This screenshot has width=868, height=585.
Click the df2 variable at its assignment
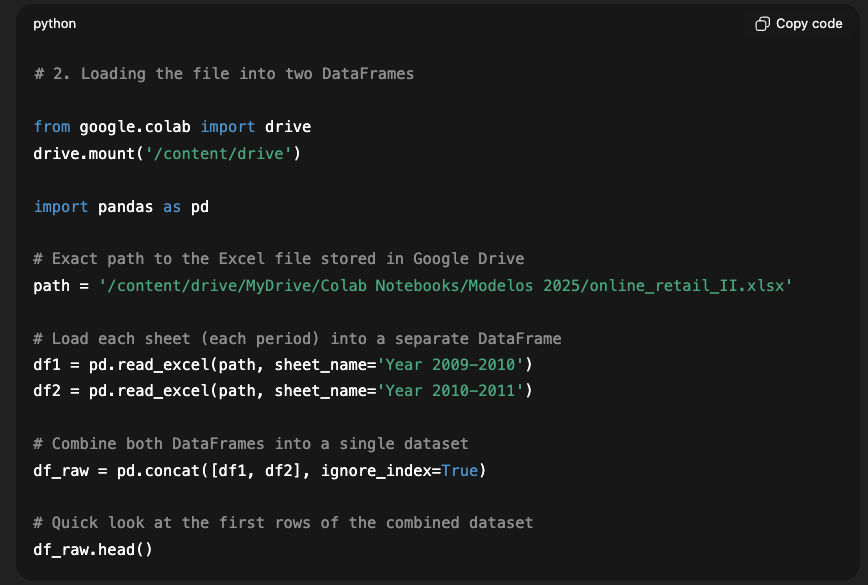click(x=47, y=390)
